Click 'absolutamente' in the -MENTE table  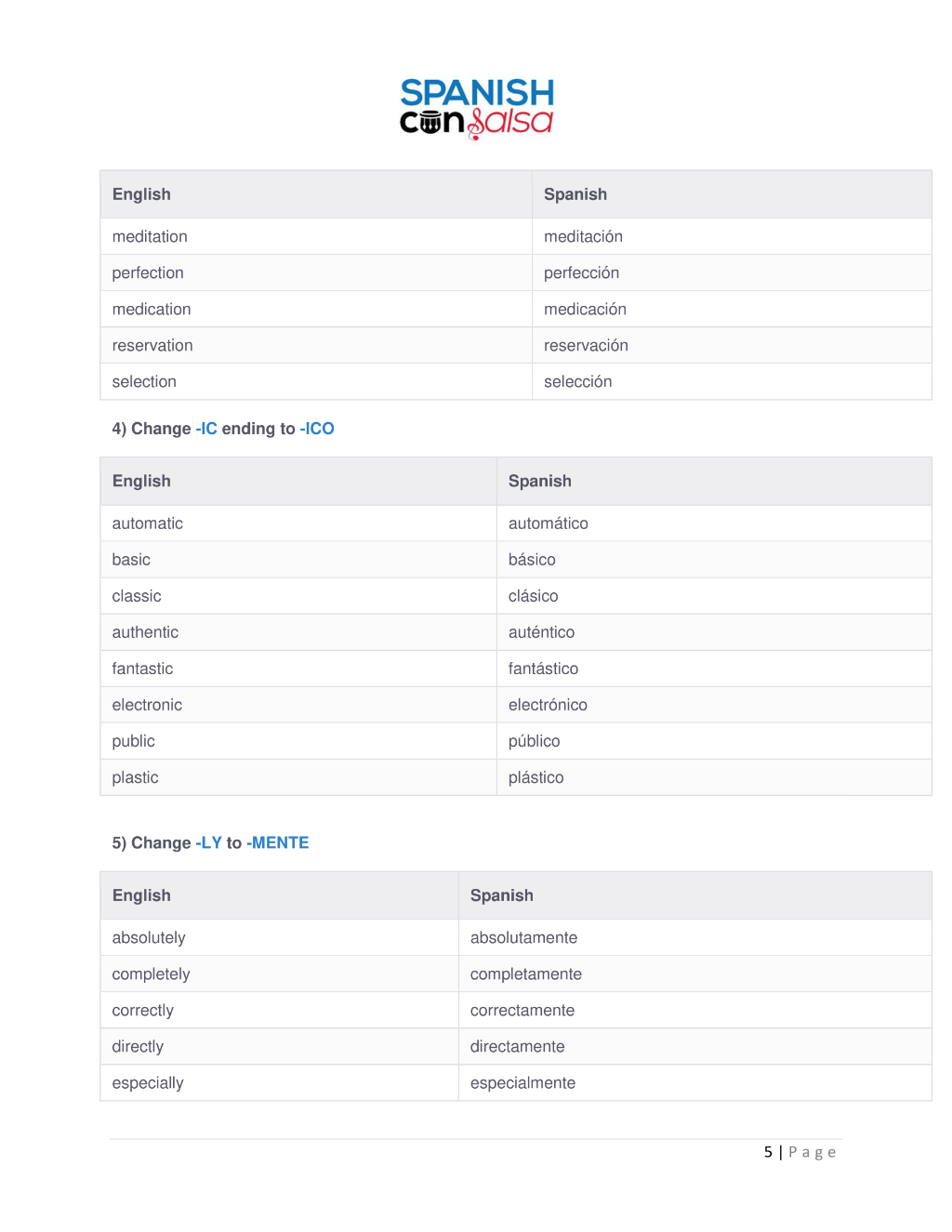coord(523,937)
